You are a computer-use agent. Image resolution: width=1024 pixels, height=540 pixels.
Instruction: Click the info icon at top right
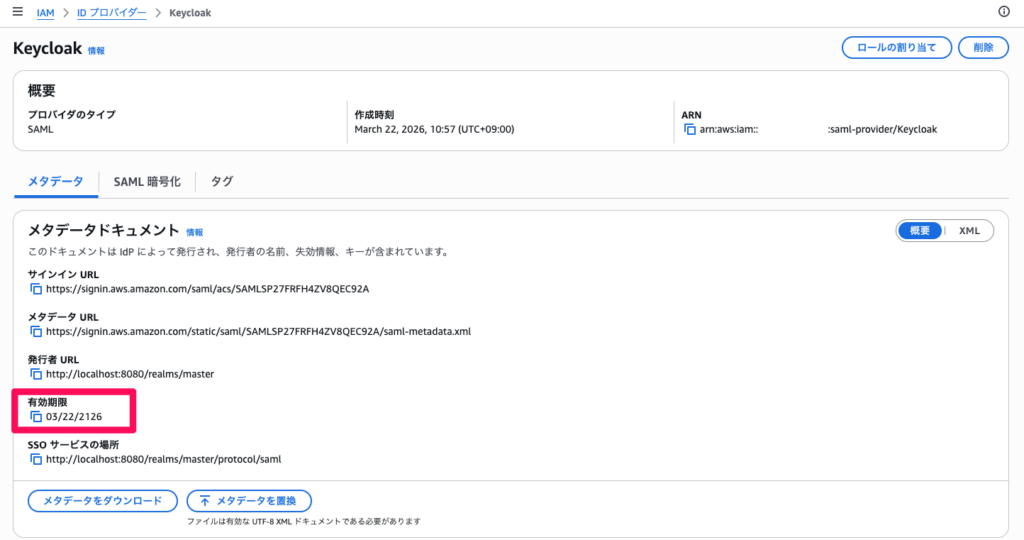pyautogui.click(x=1004, y=12)
